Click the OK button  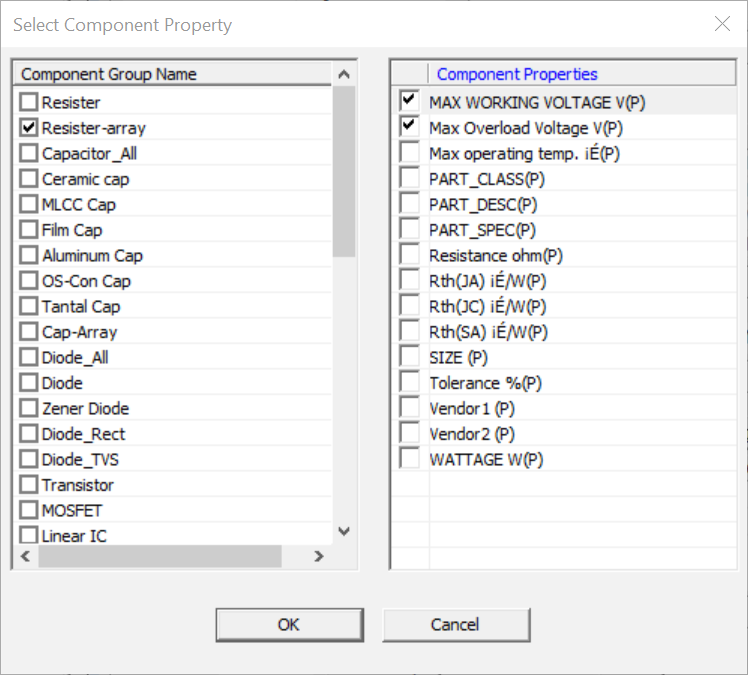click(289, 625)
